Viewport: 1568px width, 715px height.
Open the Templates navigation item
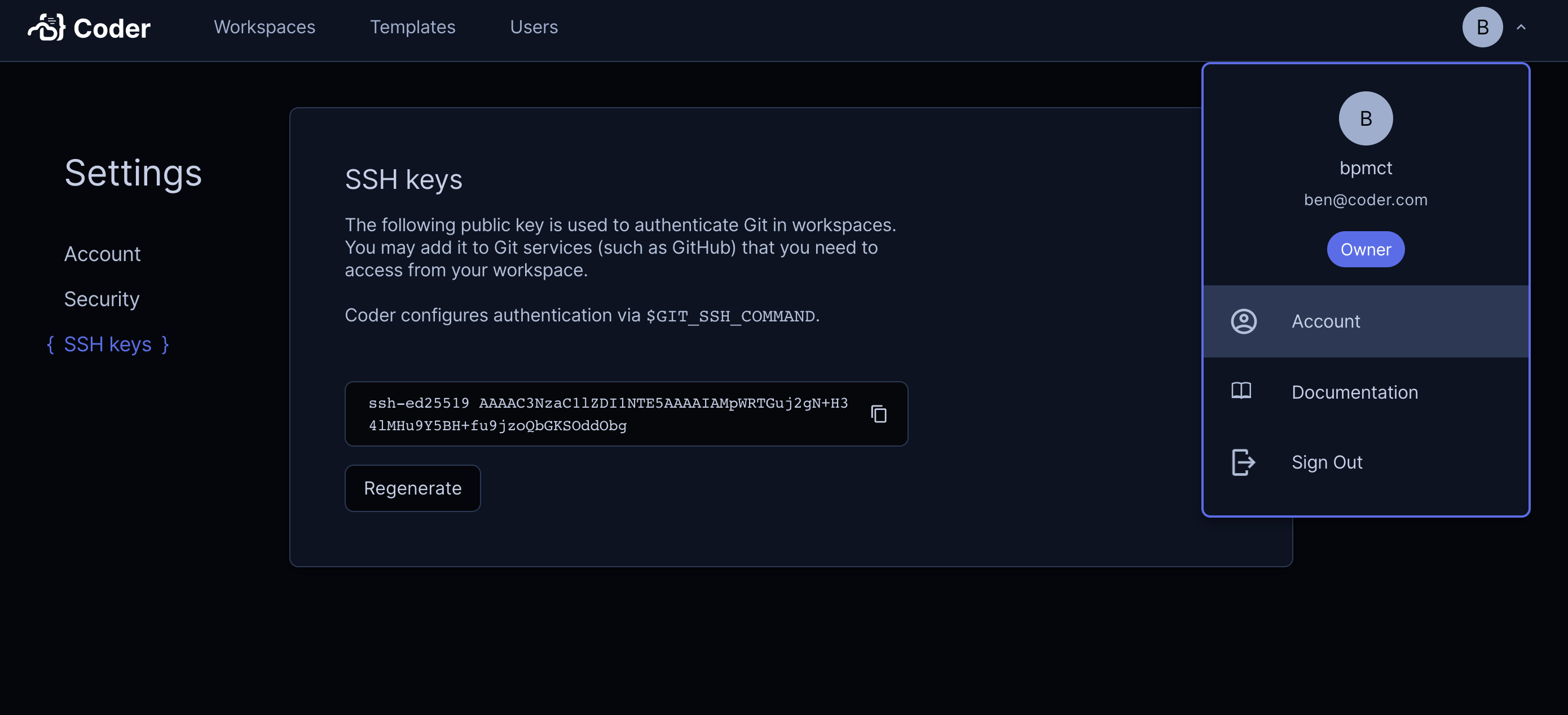click(413, 27)
